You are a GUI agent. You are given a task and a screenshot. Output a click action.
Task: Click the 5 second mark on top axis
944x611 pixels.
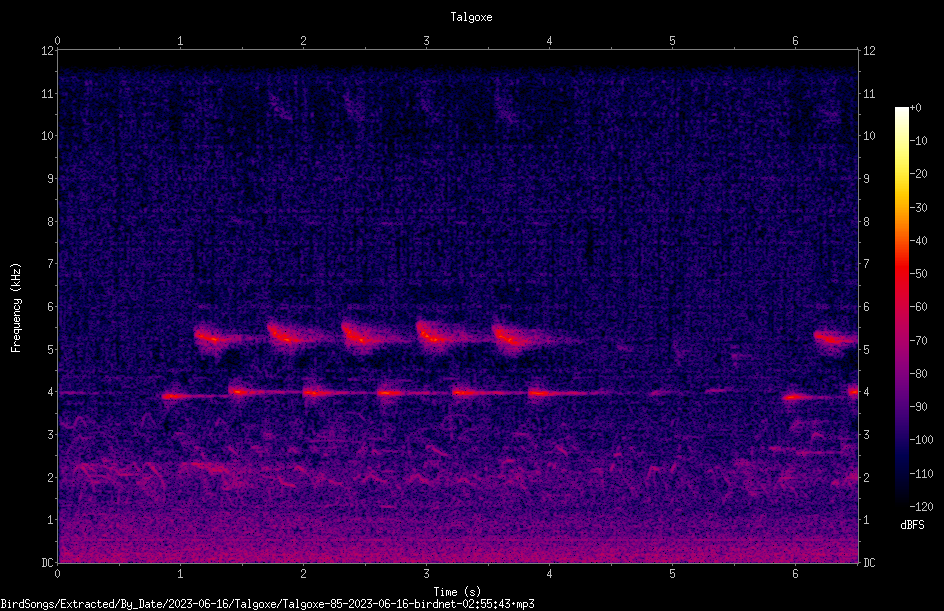click(672, 40)
